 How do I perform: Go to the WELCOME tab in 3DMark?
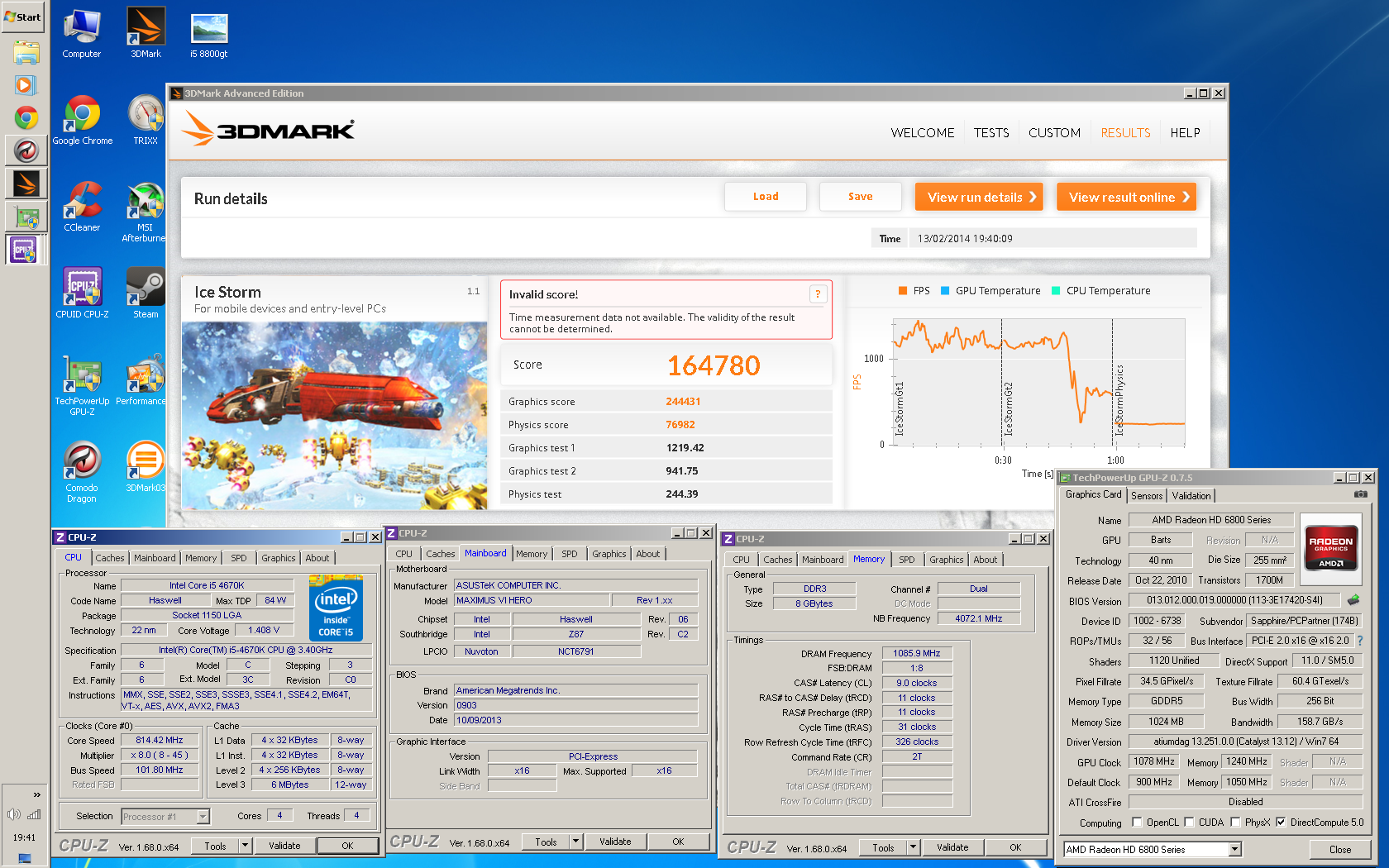(x=923, y=132)
